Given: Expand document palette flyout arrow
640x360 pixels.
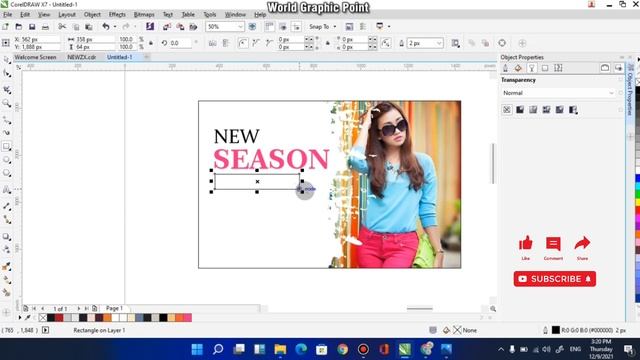Looking at the screenshot, I should pos(19,318).
